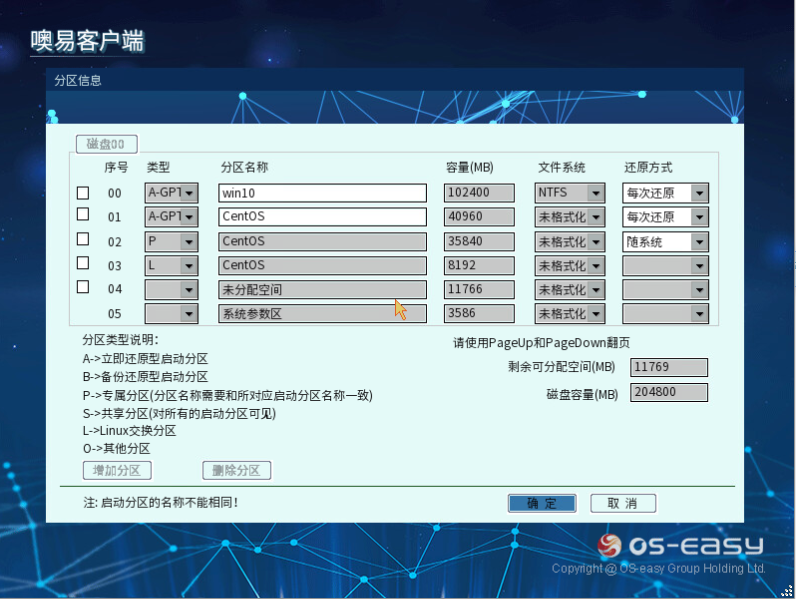Select the 102400 capacity field

[x=479, y=193]
